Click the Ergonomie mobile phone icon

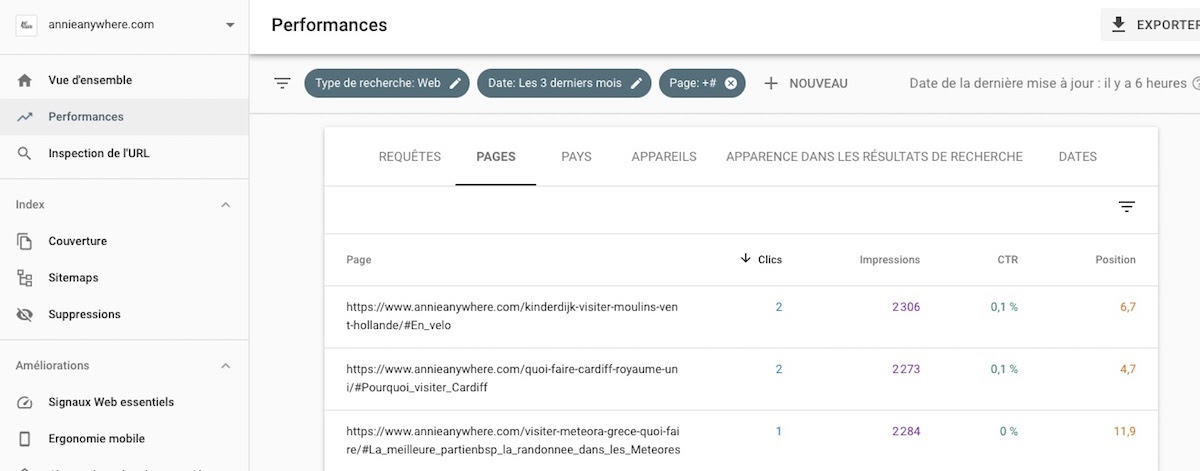click(25, 439)
